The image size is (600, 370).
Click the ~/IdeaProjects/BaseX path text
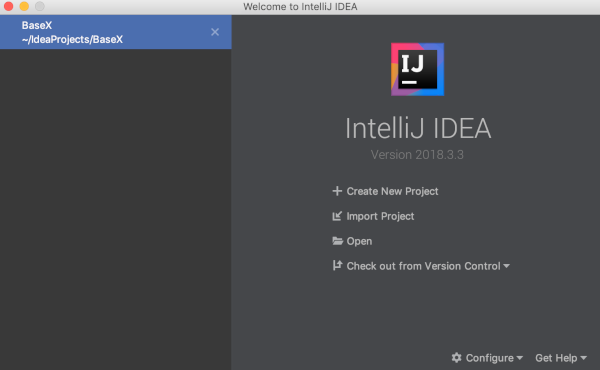pyautogui.click(x=72, y=39)
